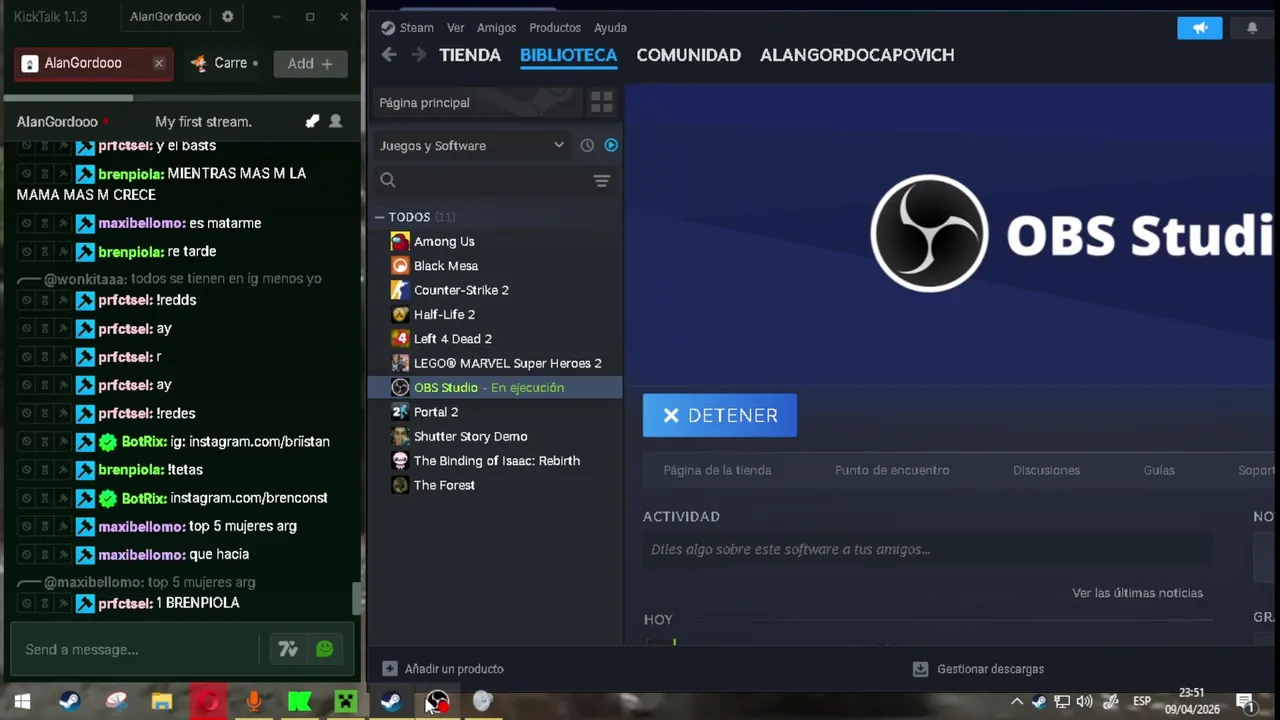This screenshot has width=1280, height=720.
Task: Open the chatters list user icon
Action: [336, 121]
